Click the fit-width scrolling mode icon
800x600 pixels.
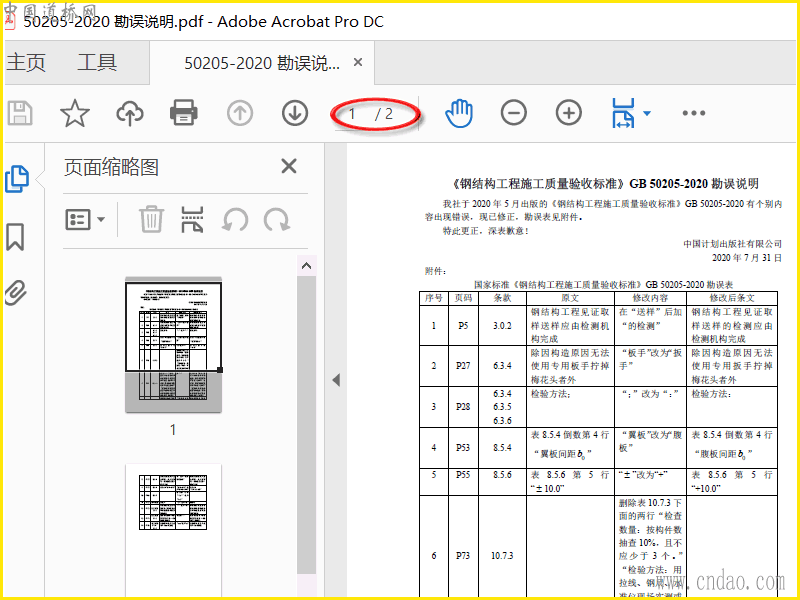tap(623, 113)
